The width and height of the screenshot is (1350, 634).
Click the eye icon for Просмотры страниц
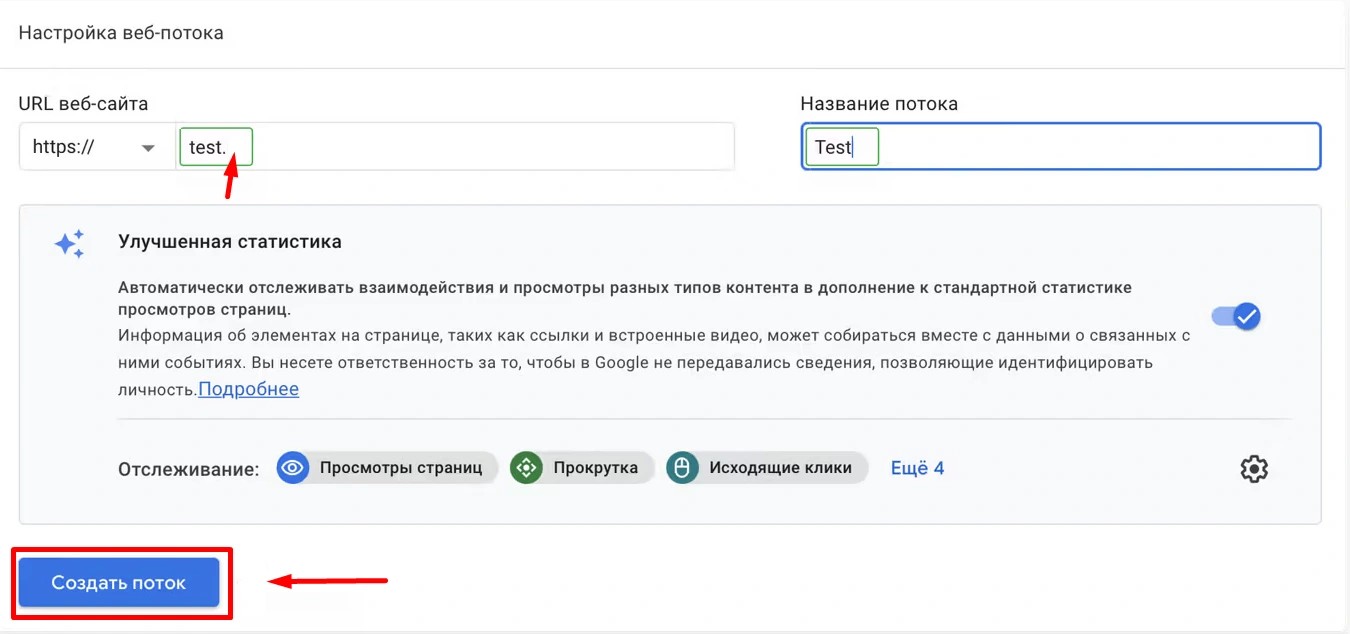pos(293,467)
